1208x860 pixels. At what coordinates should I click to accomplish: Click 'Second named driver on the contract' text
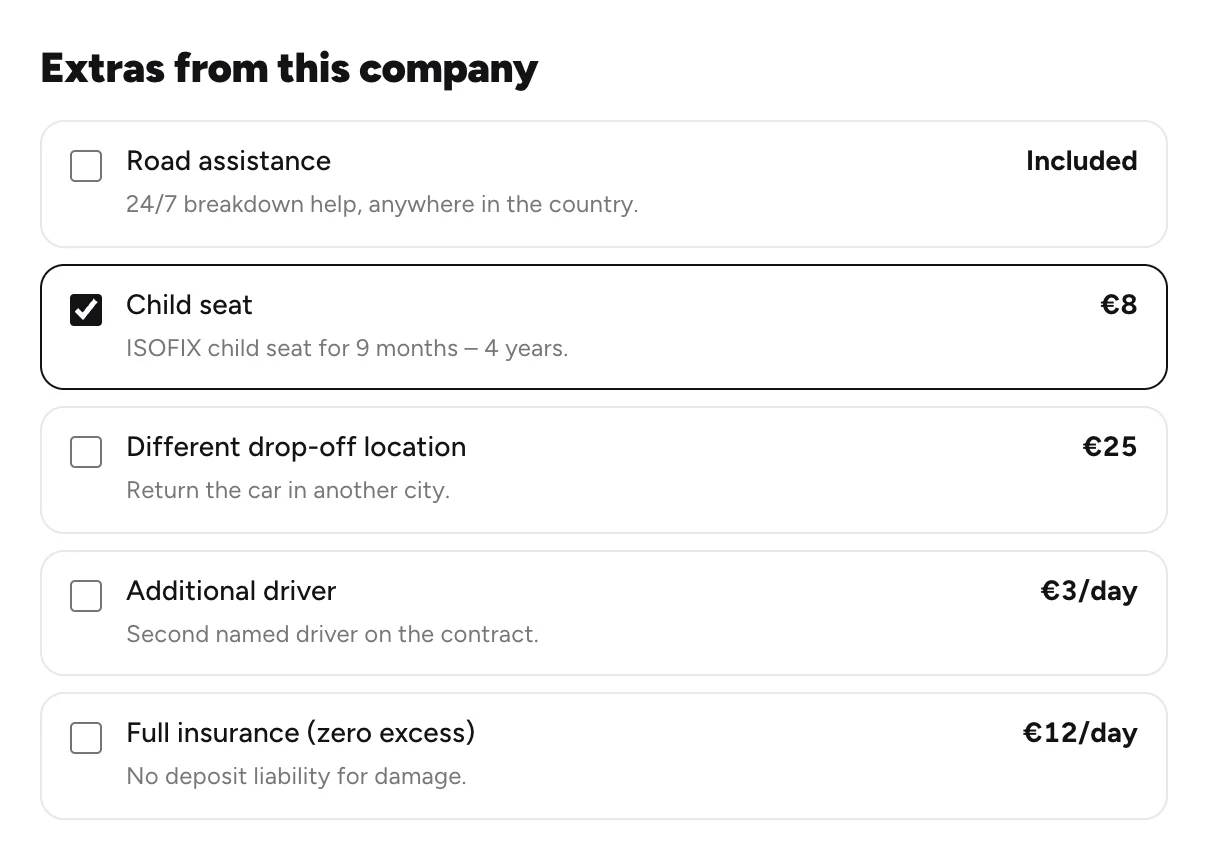(x=333, y=635)
